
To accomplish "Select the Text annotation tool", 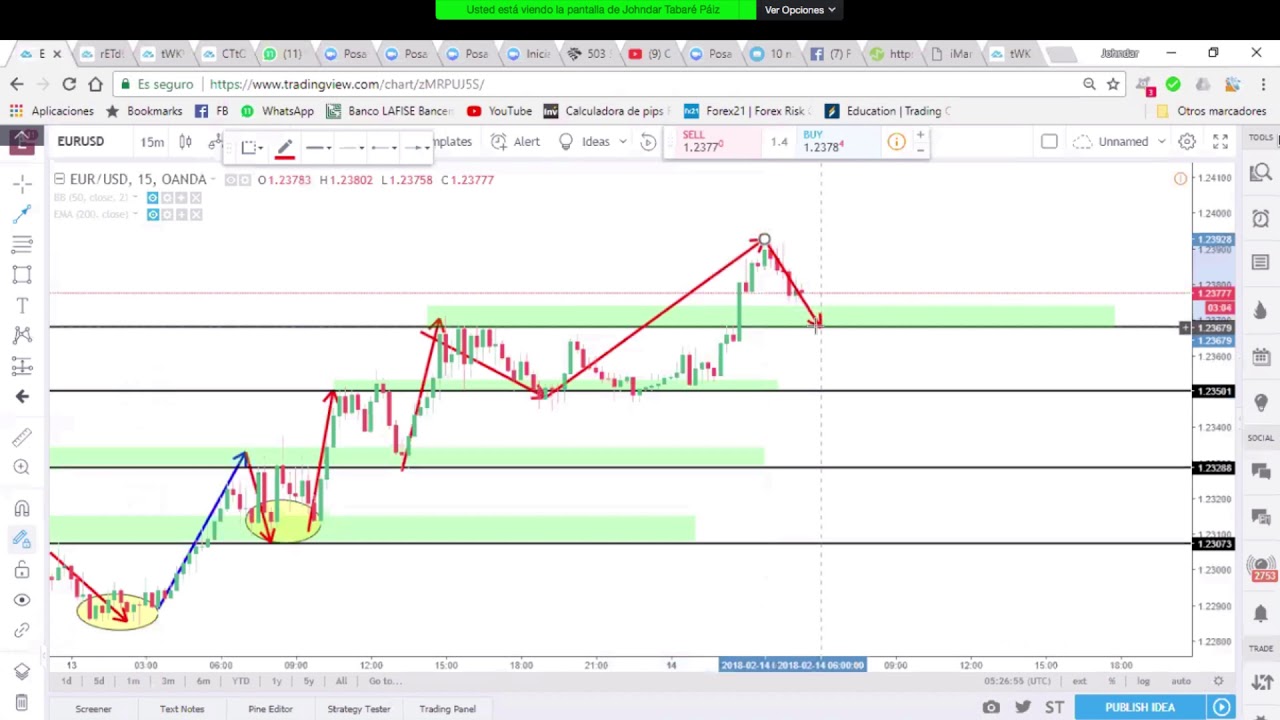I will [x=22, y=305].
